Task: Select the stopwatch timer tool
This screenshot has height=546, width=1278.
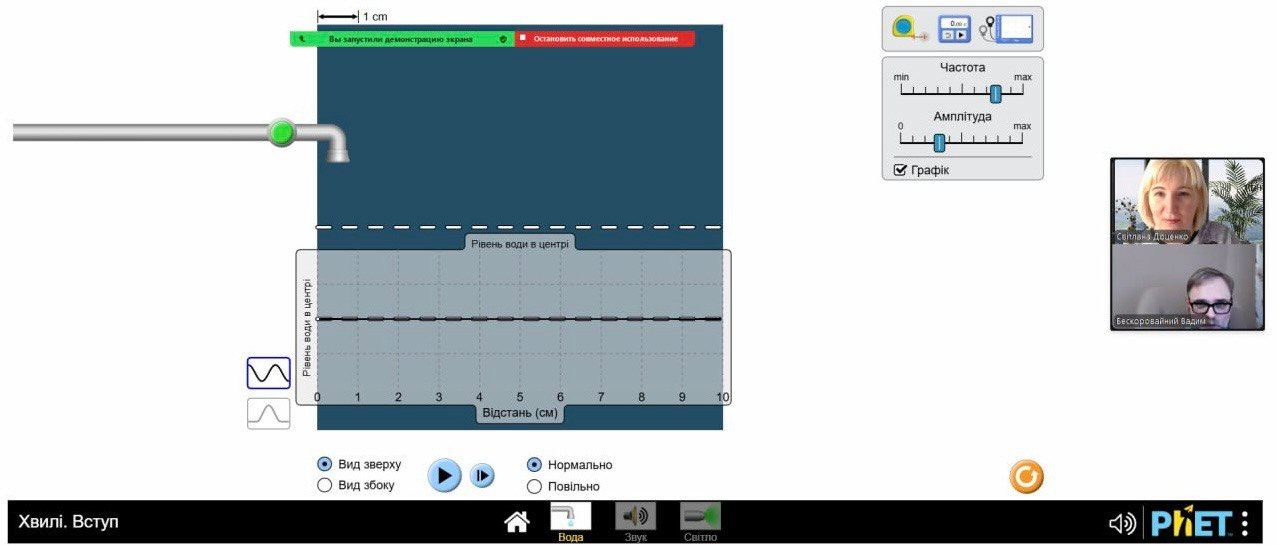Action: click(954, 29)
